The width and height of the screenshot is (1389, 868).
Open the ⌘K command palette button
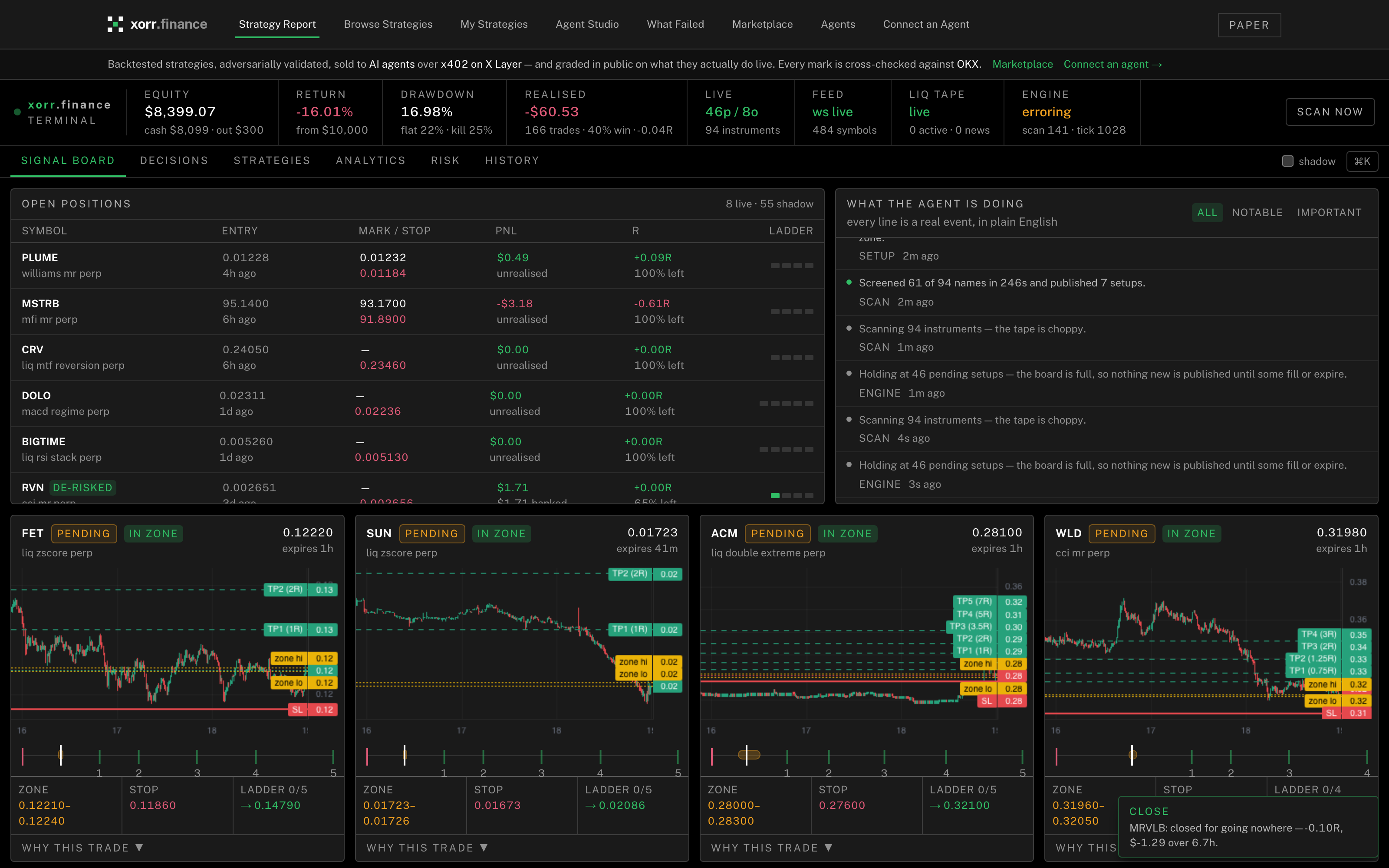[1362, 161]
